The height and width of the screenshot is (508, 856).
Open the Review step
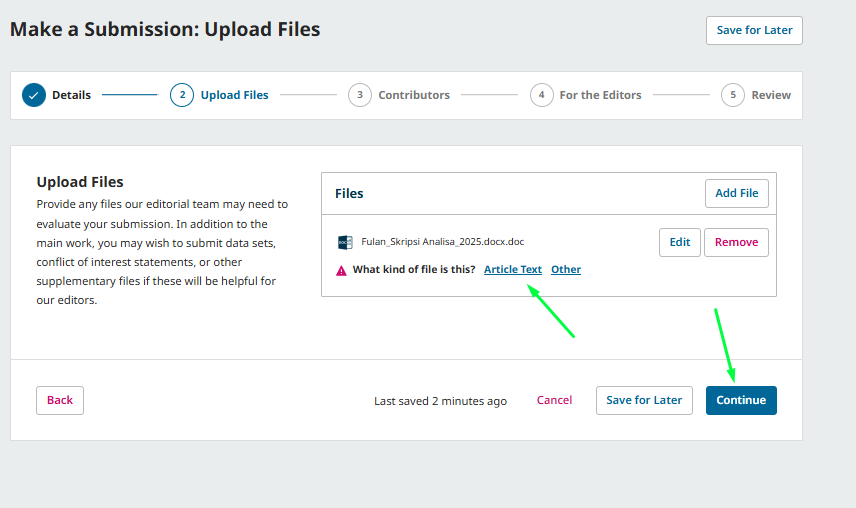[x=771, y=95]
